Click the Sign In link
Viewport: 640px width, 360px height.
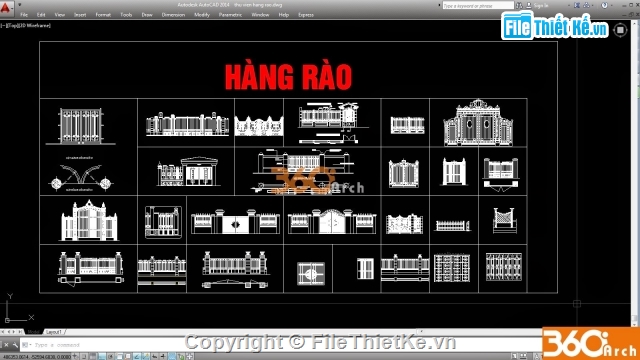click(x=541, y=5)
